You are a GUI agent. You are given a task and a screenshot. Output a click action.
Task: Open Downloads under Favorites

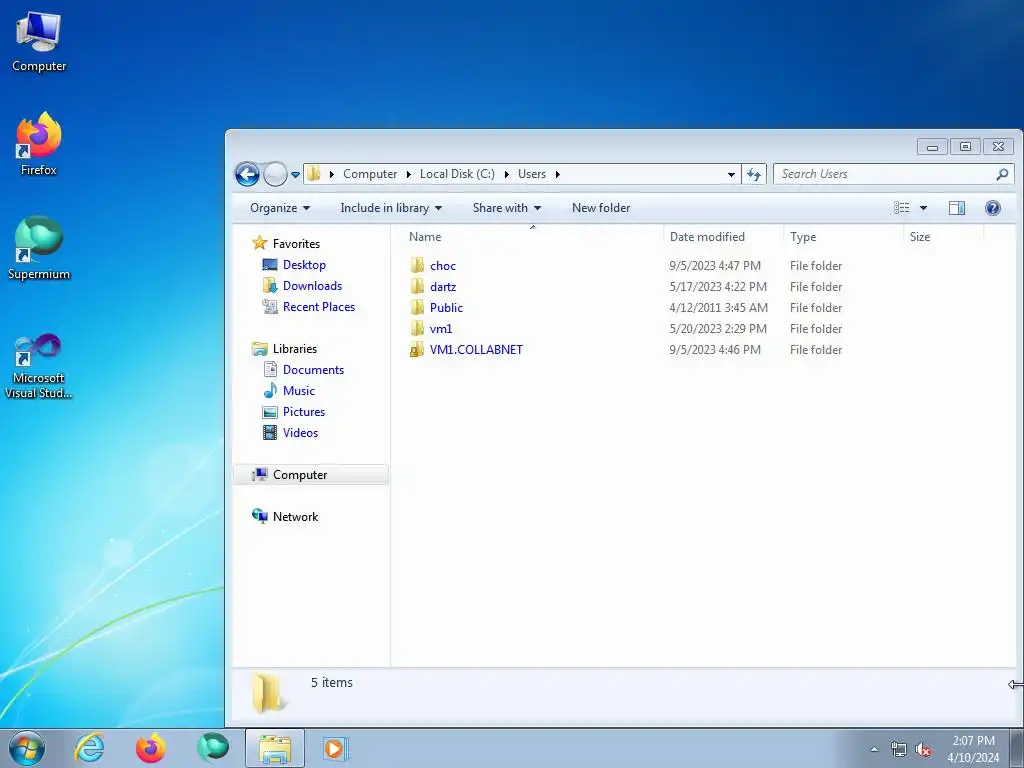pyautogui.click(x=312, y=285)
